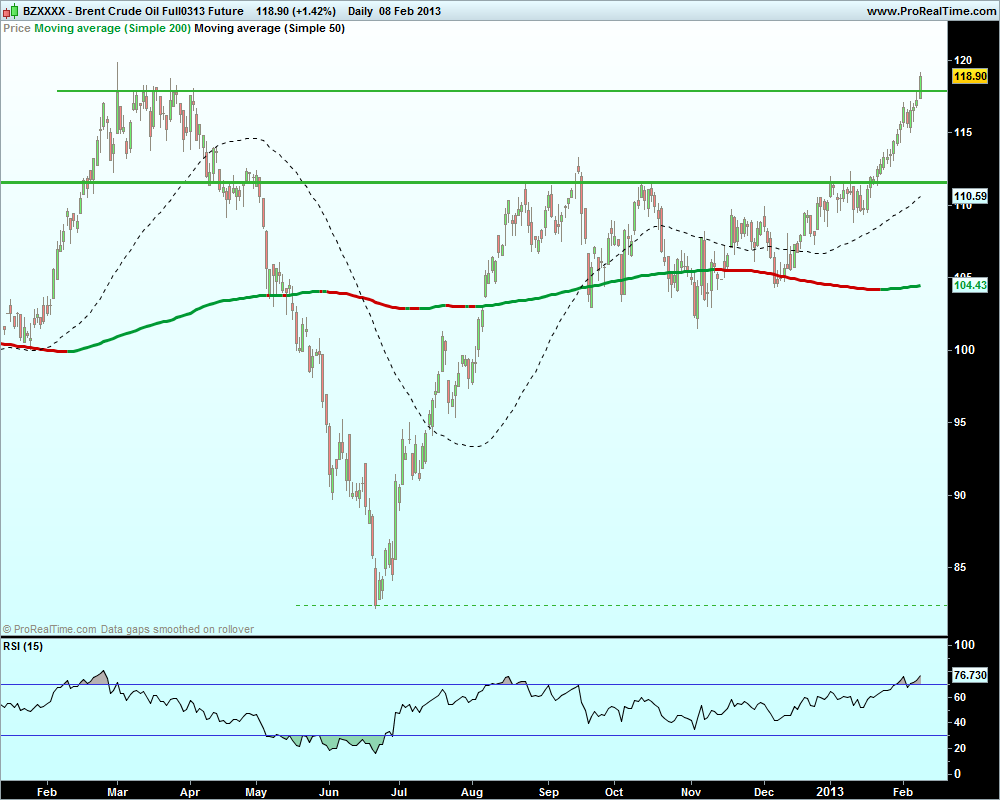The height and width of the screenshot is (800, 1000).
Task: Click the yellow 118.90 current price tag
Action: point(970,76)
